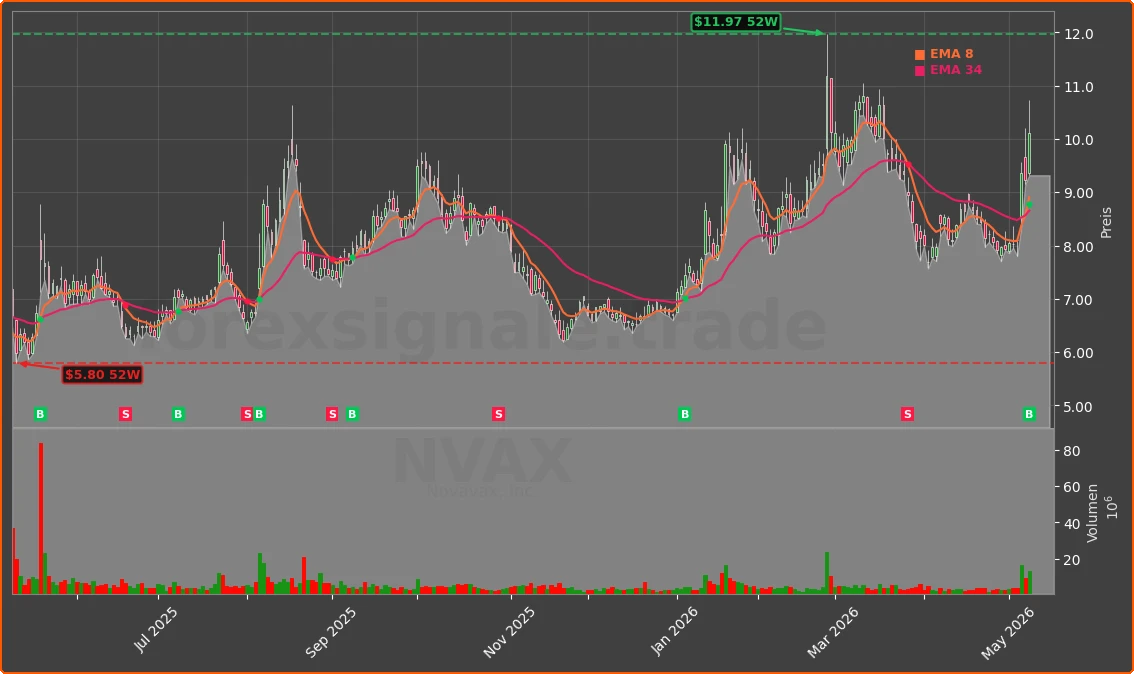This screenshot has height=674, width=1134.
Task: Click the 8.00 price axis value
Action: coord(1078,247)
